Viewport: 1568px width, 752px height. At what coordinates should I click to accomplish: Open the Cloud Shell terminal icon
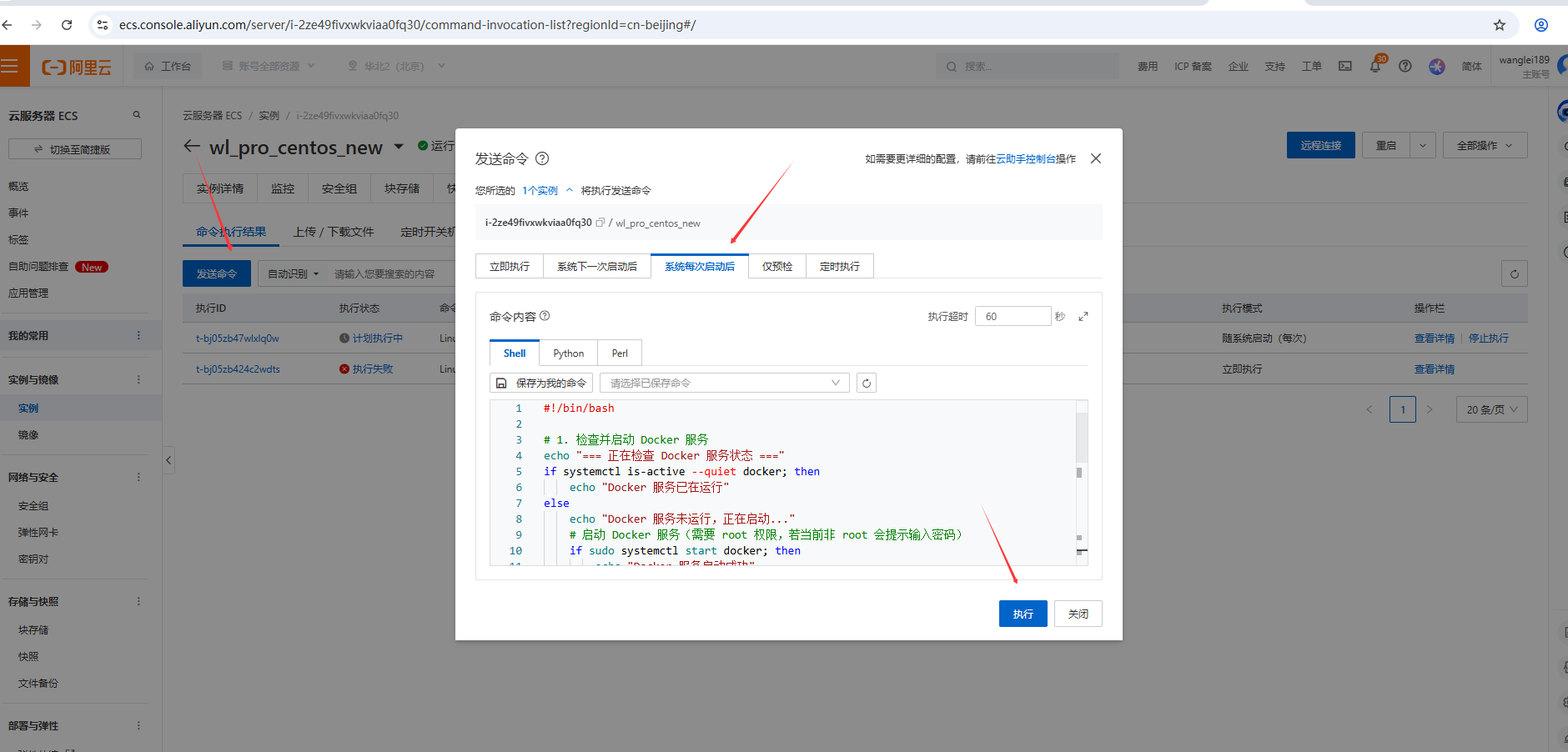[x=1345, y=67]
